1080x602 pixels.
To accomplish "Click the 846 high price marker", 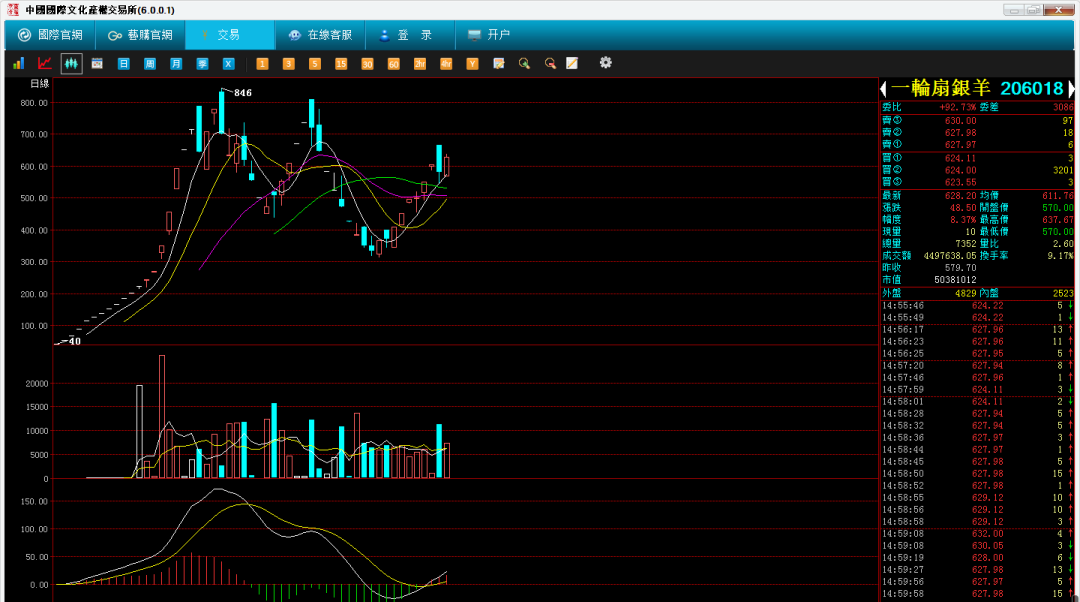I will click(242, 93).
